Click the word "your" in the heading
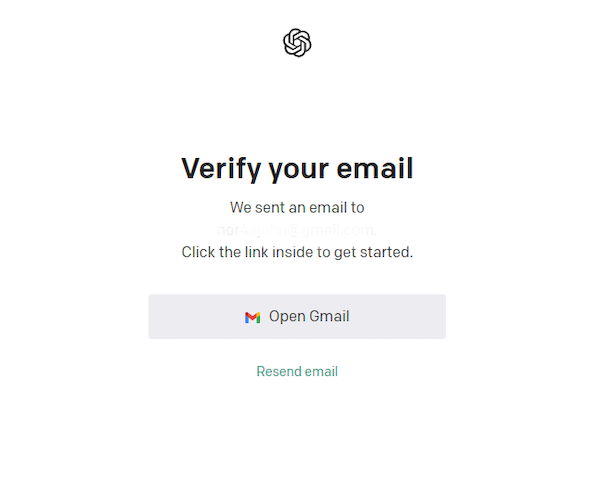This screenshot has width=600, height=496. point(298,170)
